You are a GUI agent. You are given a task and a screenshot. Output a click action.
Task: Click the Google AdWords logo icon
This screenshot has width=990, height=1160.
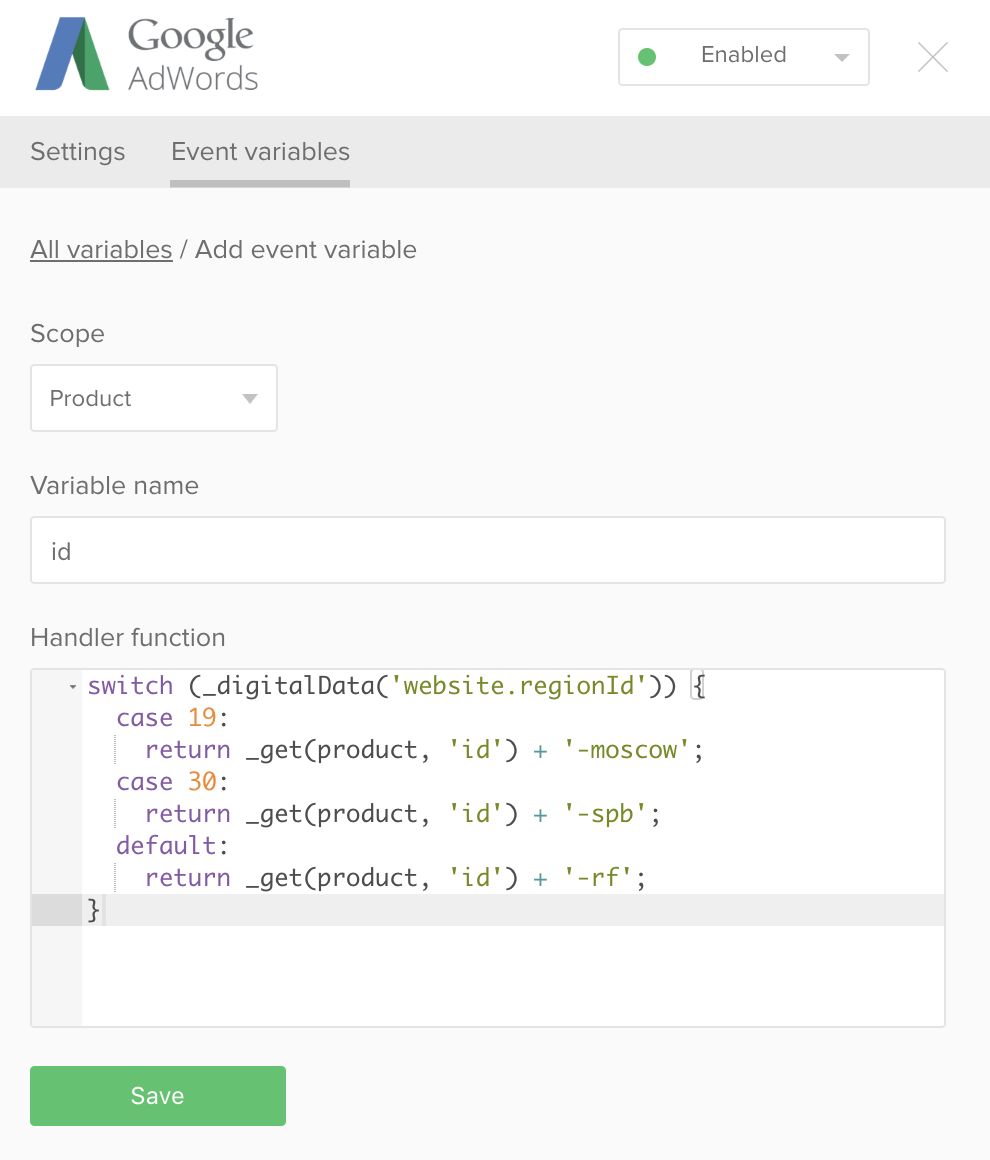point(73,54)
